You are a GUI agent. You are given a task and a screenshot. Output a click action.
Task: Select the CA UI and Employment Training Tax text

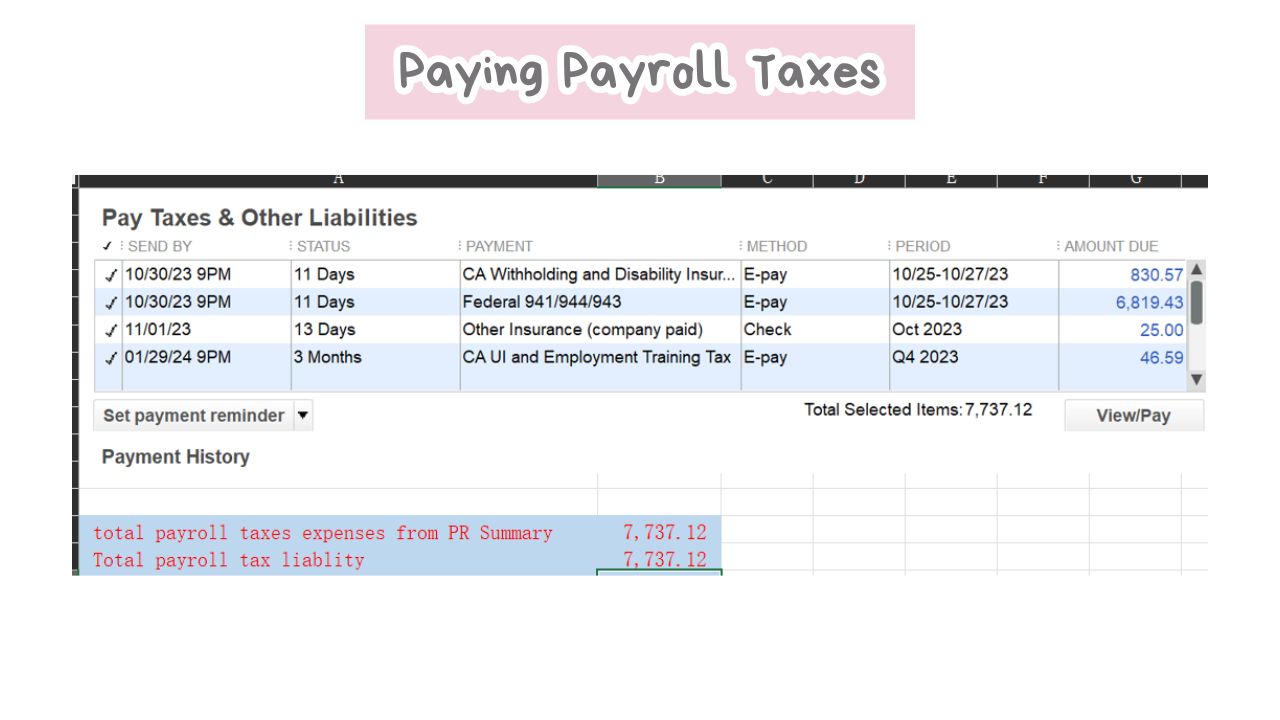597,357
